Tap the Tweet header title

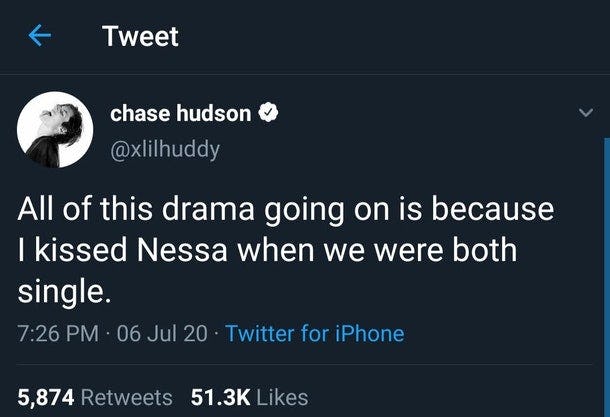pyautogui.click(x=140, y=37)
